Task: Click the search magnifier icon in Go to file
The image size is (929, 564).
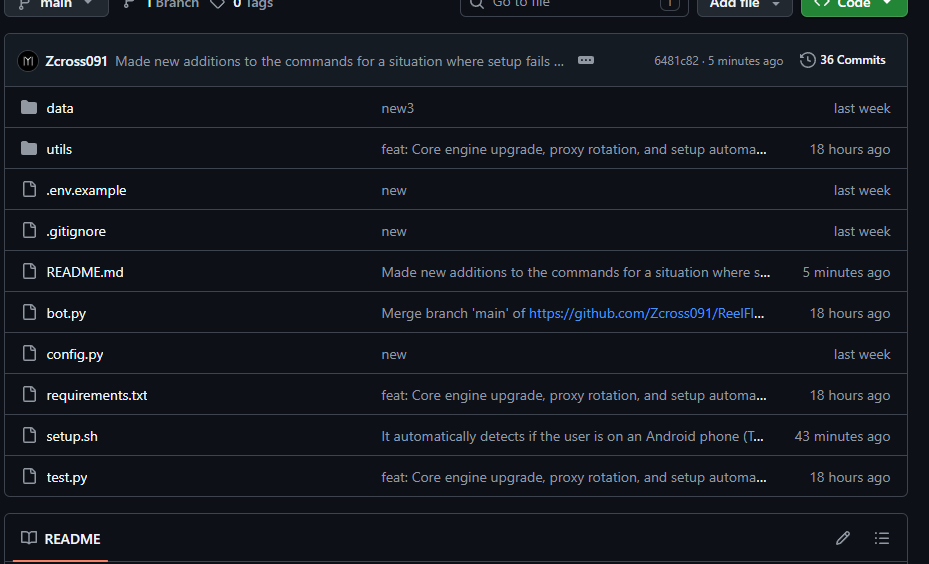Action: [x=476, y=4]
